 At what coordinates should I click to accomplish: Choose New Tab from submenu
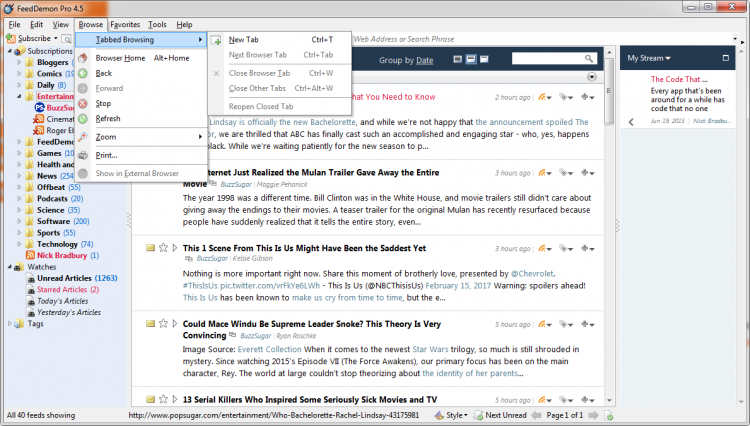(x=280, y=40)
